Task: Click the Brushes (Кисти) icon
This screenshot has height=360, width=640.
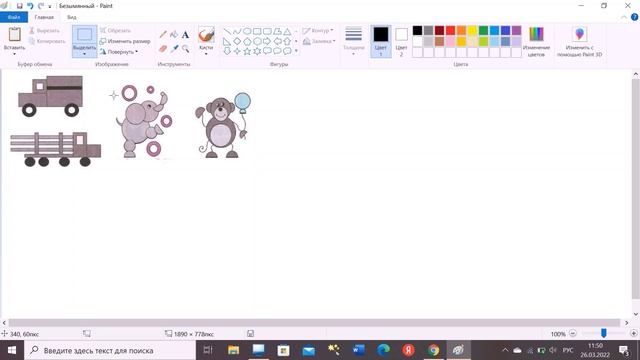Action: tap(206, 35)
